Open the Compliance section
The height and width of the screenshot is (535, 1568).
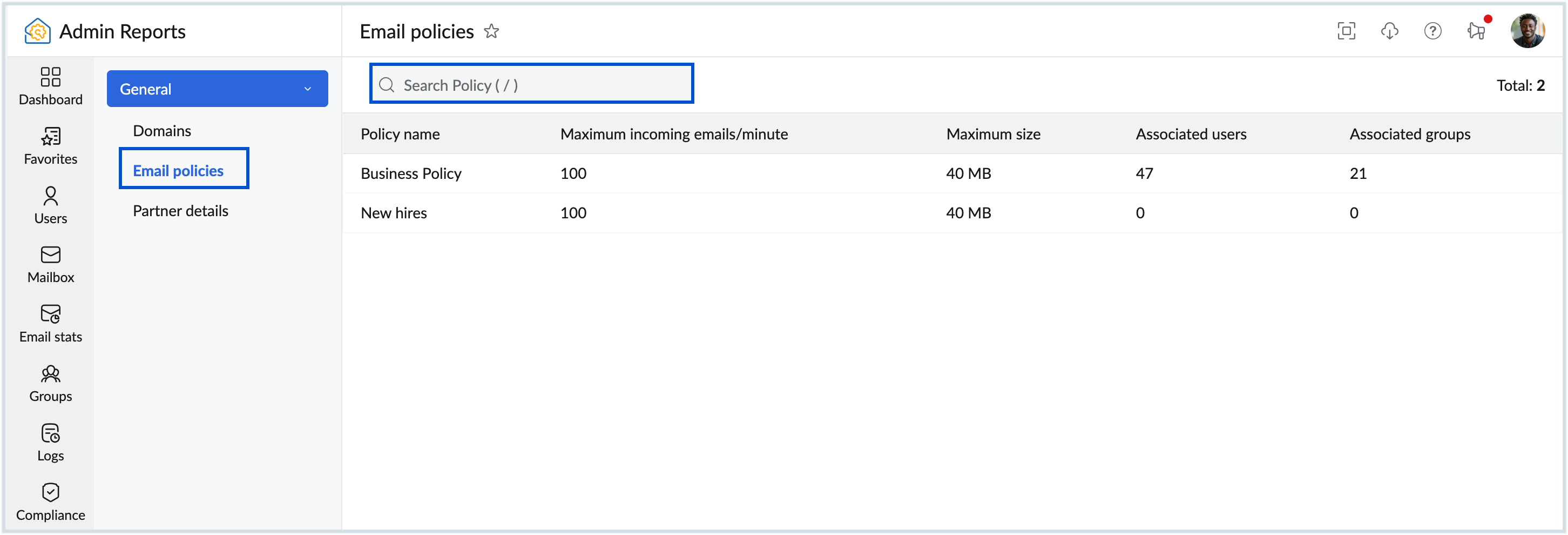[x=51, y=502]
